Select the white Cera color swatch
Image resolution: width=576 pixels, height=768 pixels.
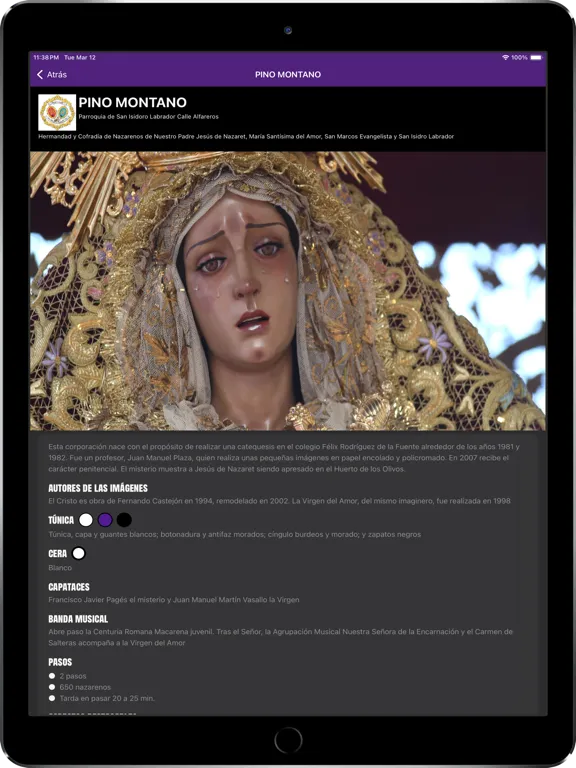pos(78,553)
